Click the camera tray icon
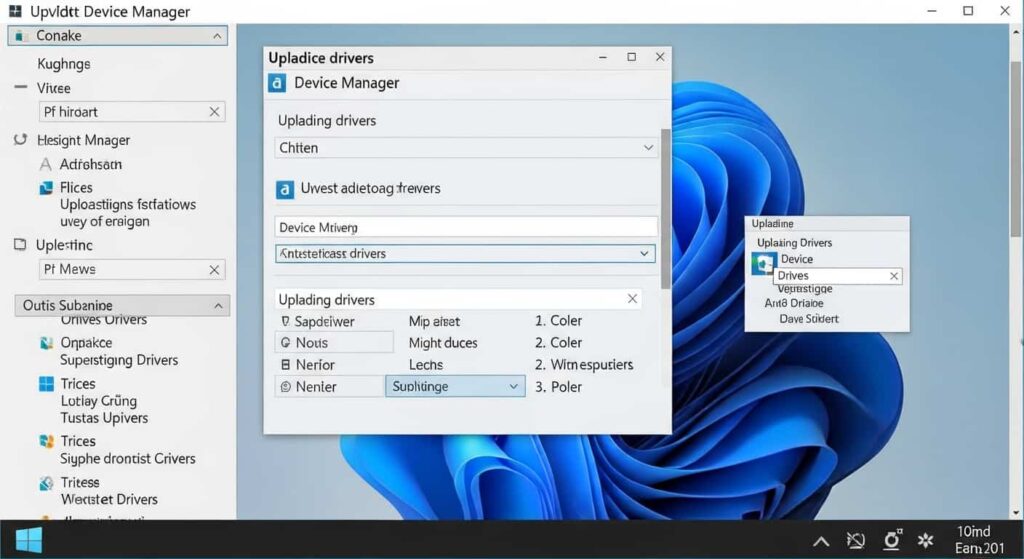This screenshot has width=1024, height=559. [x=891, y=539]
